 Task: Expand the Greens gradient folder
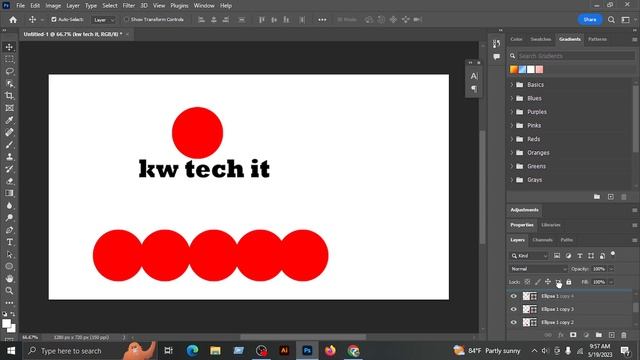click(512, 166)
